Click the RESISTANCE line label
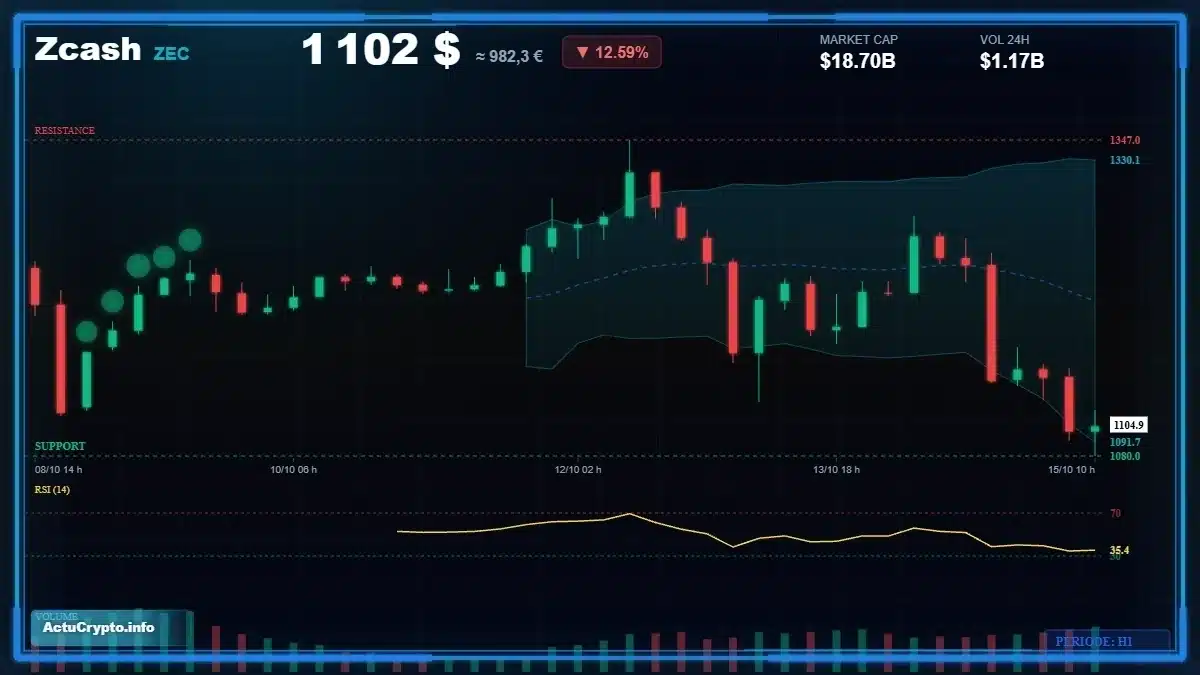The height and width of the screenshot is (675, 1200). click(65, 130)
